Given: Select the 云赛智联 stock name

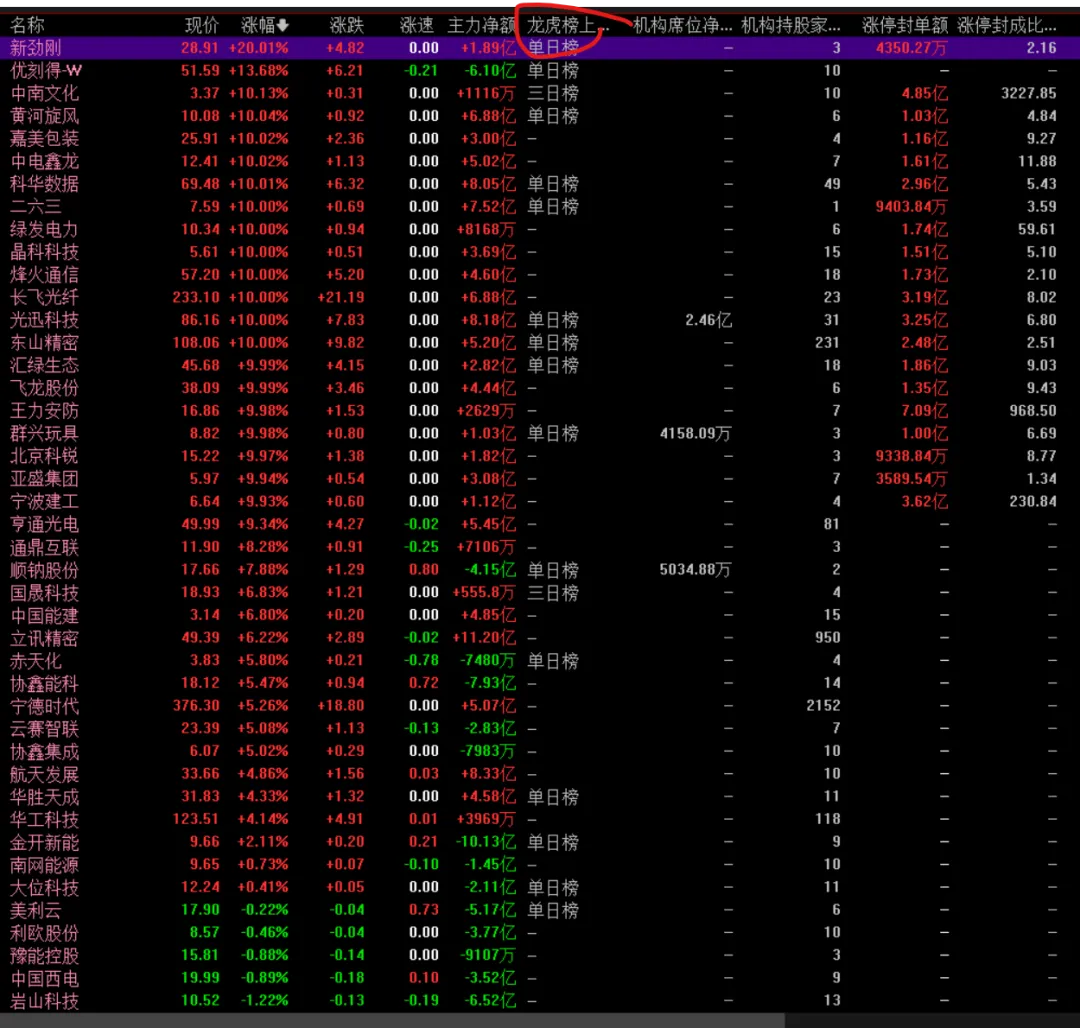Looking at the screenshot, I should 45,728.
